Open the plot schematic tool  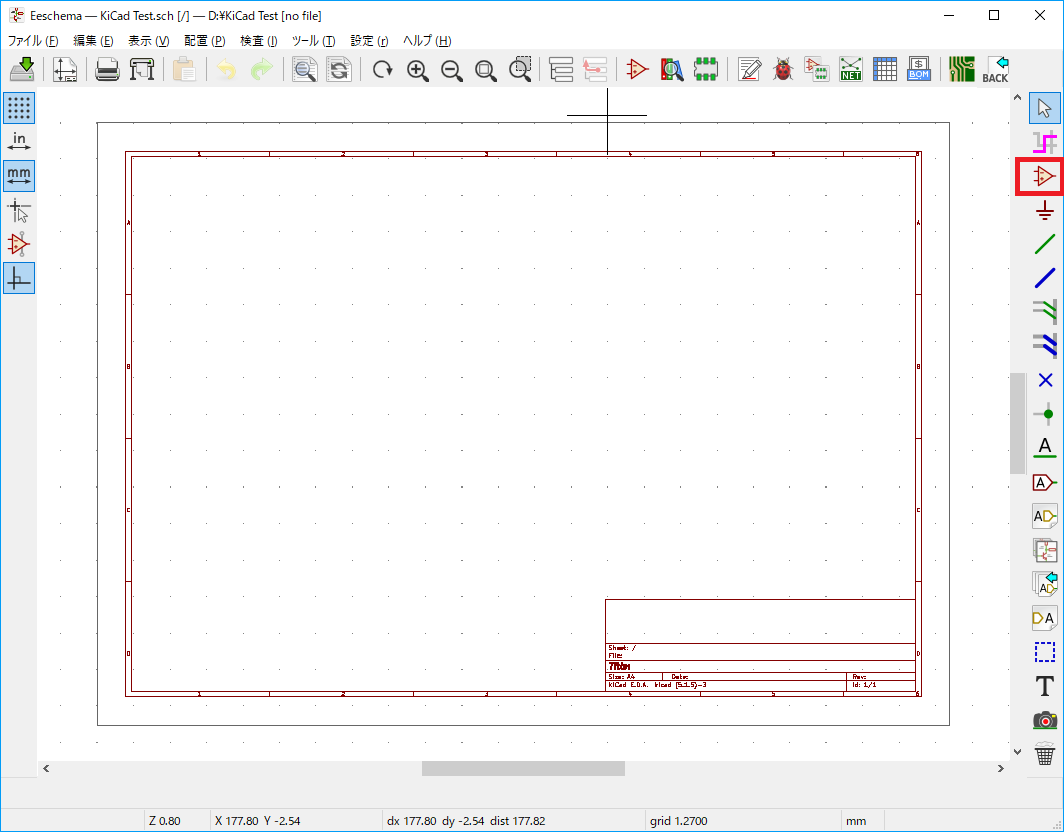(x=142, y=69)
